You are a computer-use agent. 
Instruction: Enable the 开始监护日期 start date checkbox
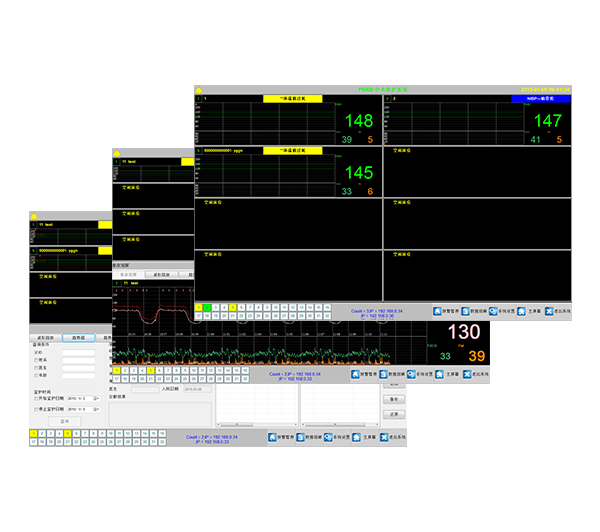coord(37,398)
